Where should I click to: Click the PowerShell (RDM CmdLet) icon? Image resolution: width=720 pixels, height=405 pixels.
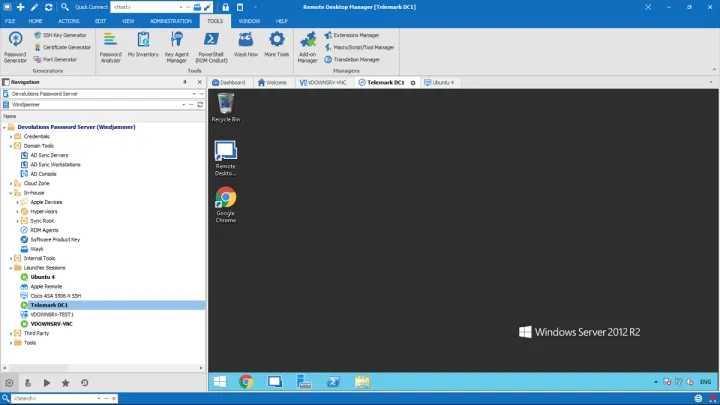(211, 45)
